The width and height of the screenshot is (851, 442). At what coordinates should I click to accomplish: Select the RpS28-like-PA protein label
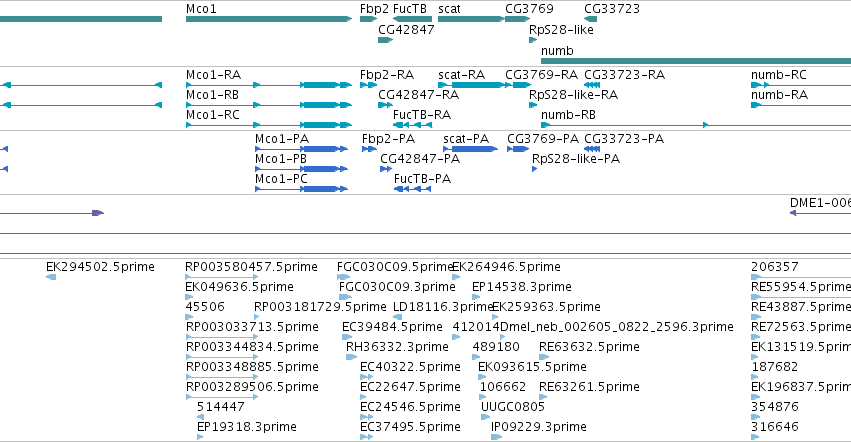click(576, 159)
